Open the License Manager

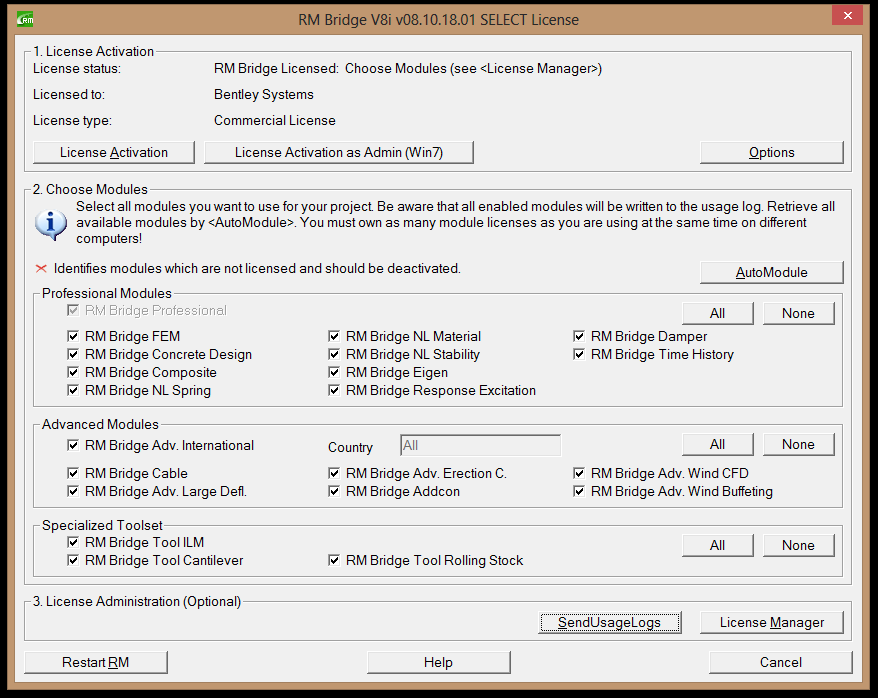tap(772, 622)
